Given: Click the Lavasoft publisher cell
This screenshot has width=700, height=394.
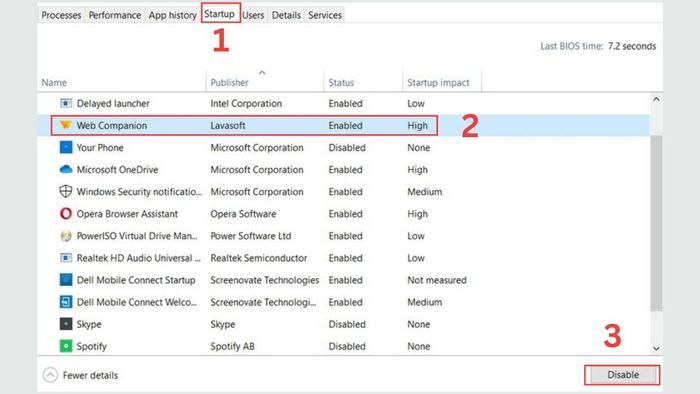Looking at the screenshot, I should point(228,125).
